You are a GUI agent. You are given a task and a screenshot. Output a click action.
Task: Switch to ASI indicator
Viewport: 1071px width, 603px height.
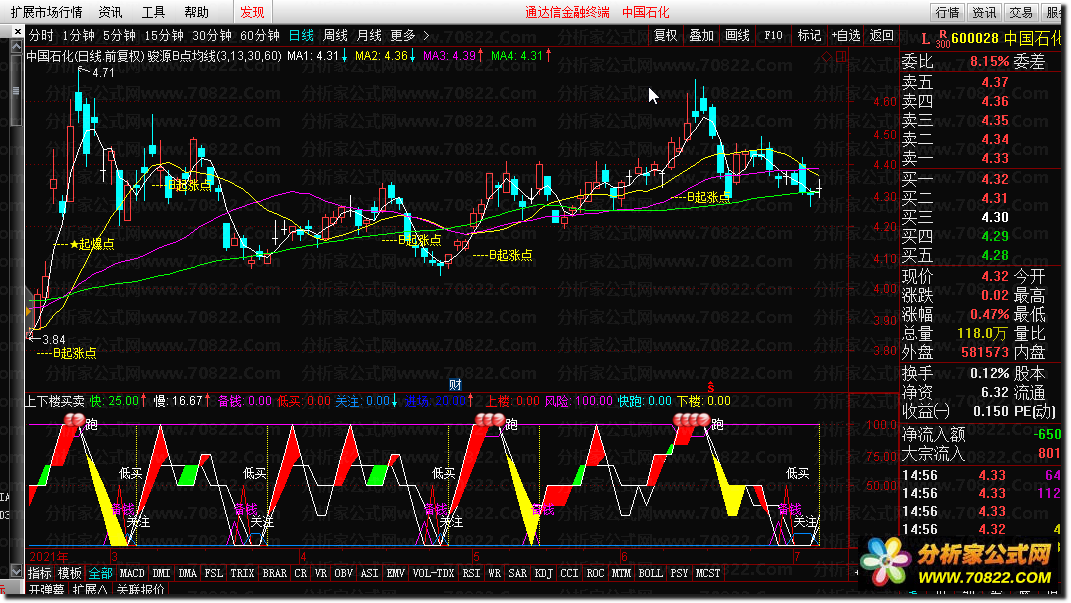point(370,574)
